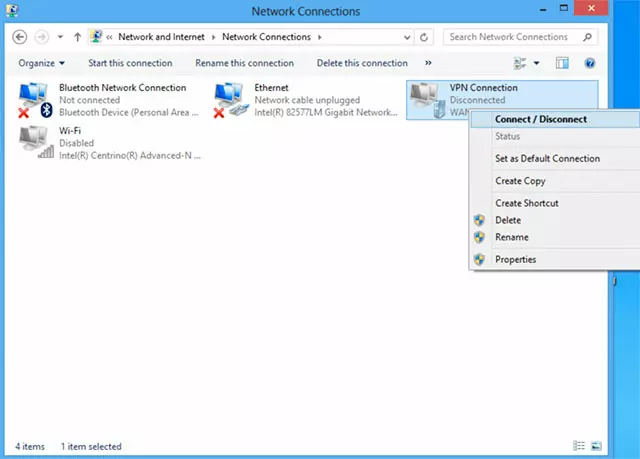Expand the Organize dropdown menu
640x459 pixels.
click(x=41, y=63)
